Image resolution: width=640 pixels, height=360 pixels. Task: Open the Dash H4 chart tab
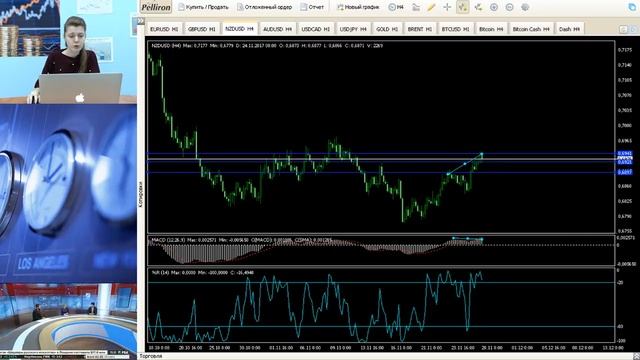tap(569, 29)
